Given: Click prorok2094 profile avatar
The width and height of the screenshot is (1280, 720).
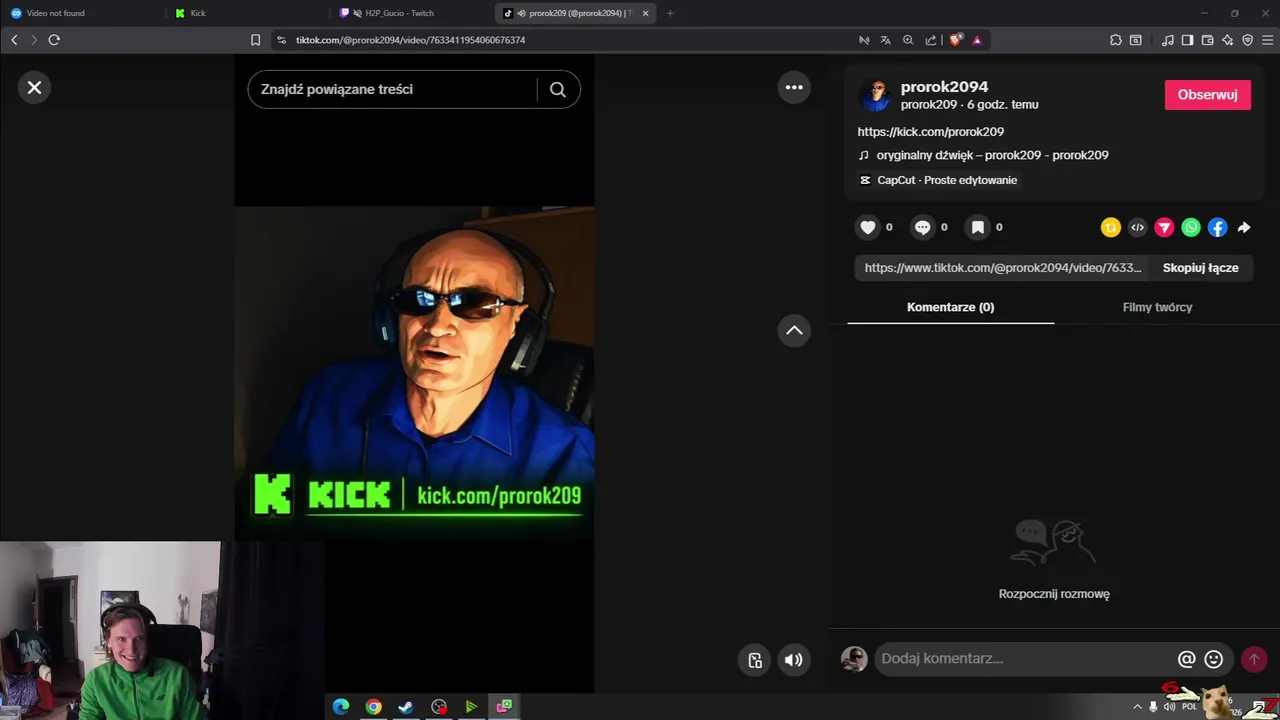Looking at the screenshot, I should coord(875,95).
